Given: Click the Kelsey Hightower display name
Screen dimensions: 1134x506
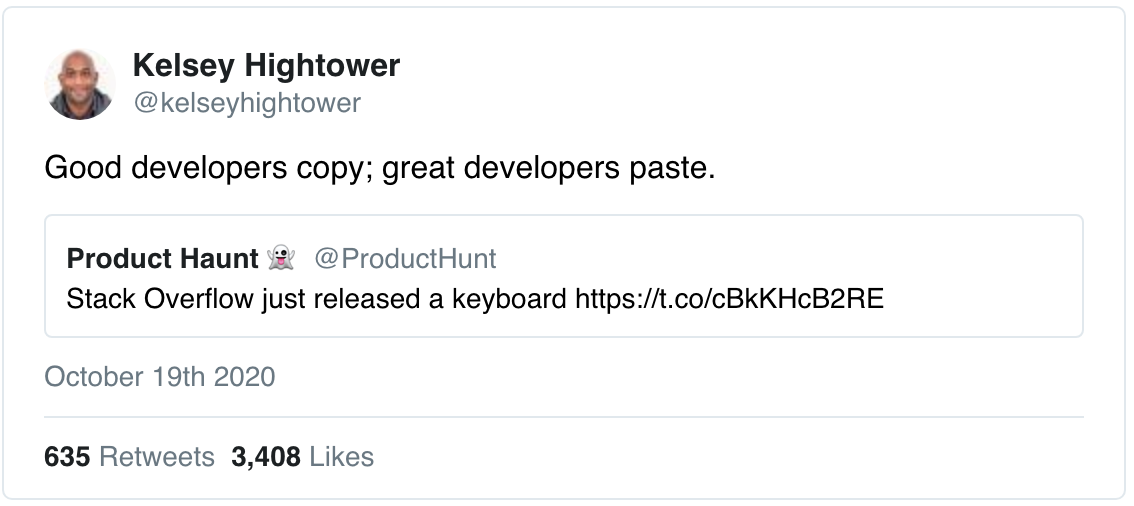Looking at the screenshot, I should point(266,66).
